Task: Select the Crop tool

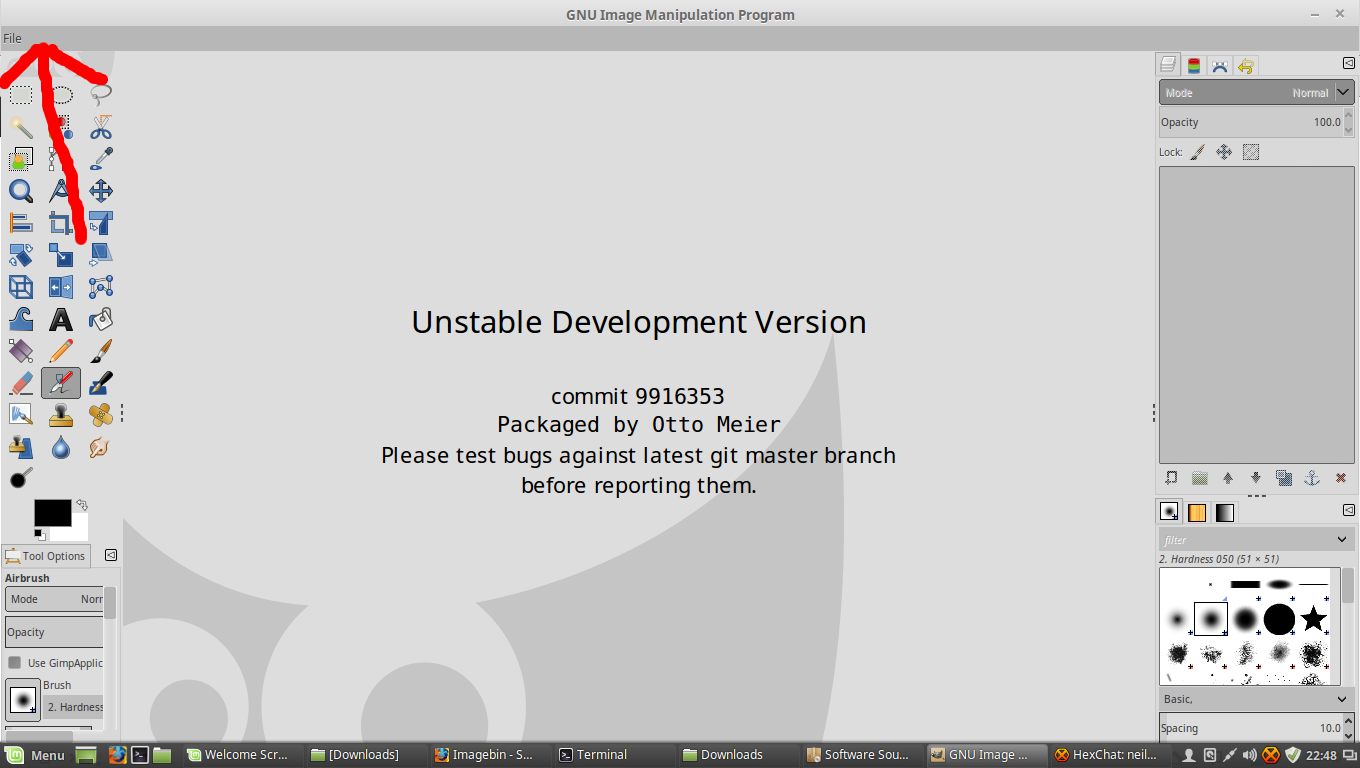Action: [x=61, y=223]
